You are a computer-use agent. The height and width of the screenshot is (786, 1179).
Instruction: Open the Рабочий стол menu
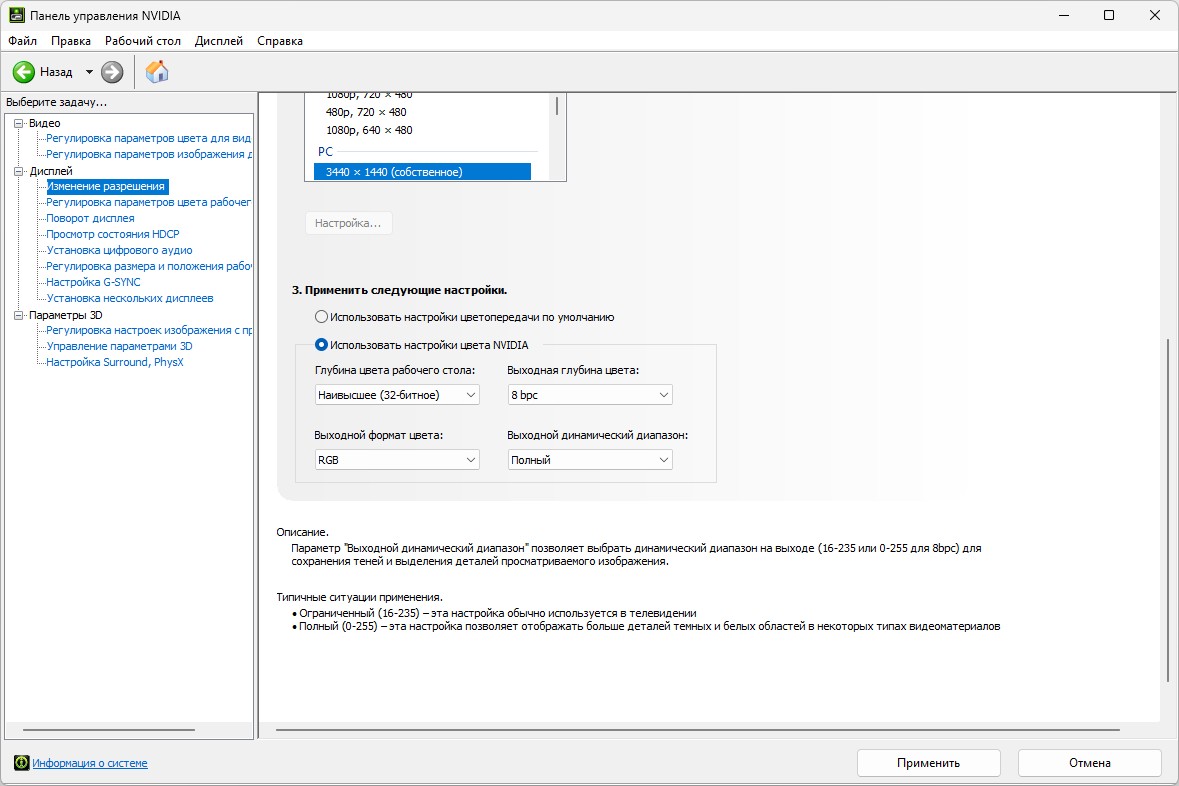(x=143, y=41)
